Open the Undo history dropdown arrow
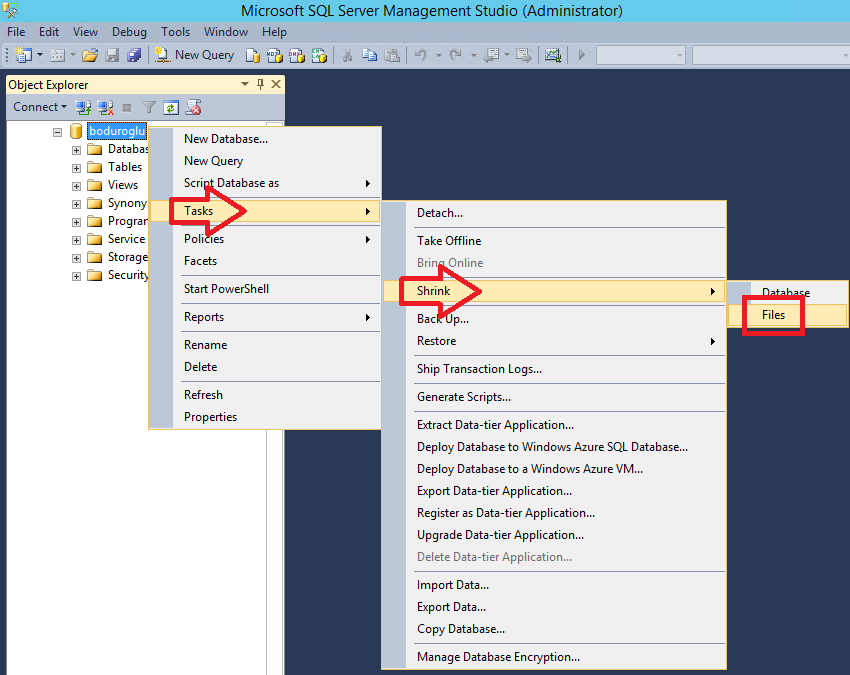Image resolution: width=850 pixels, height=675 pixels. pos(438,55)
